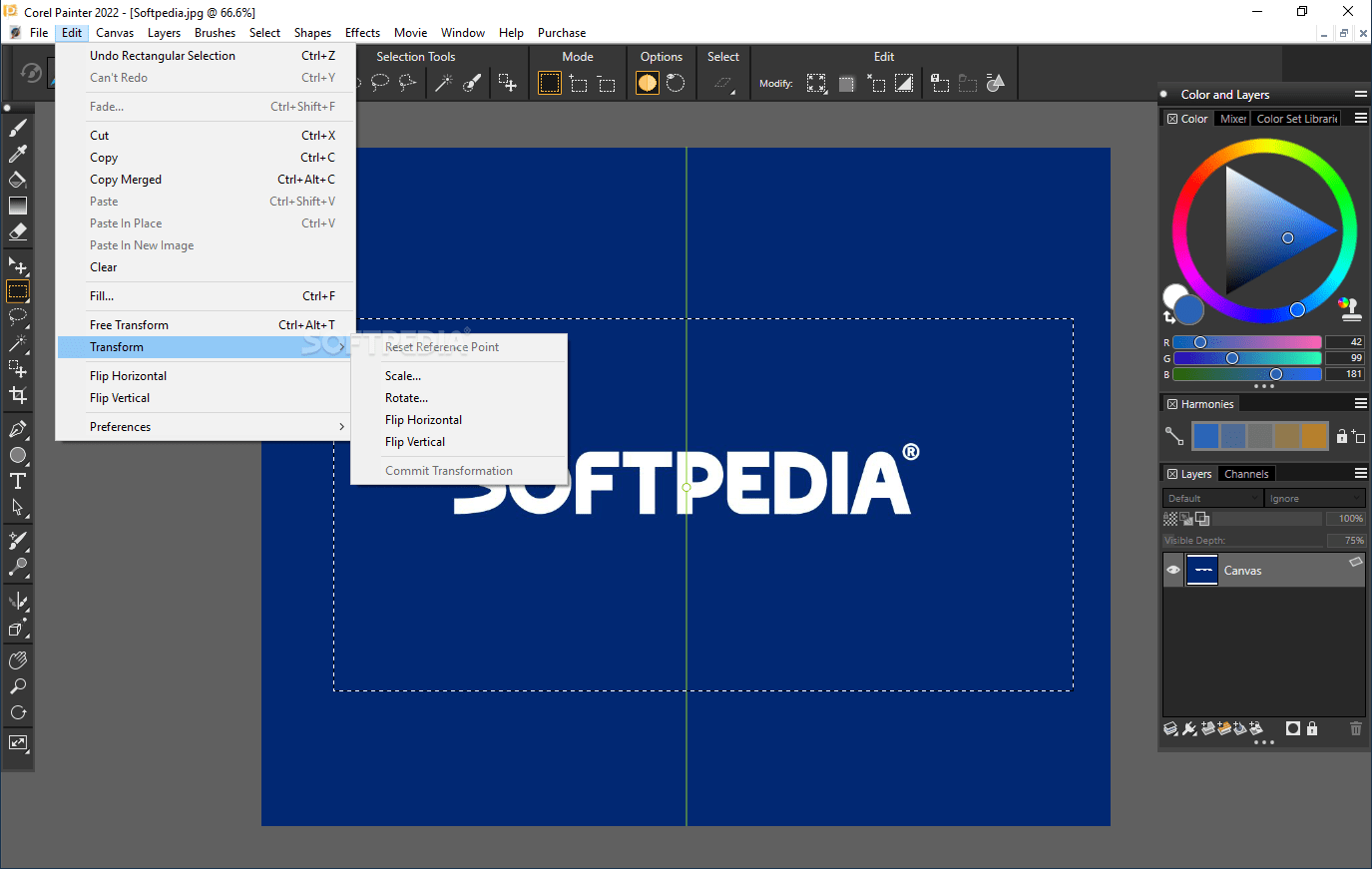
Task: Open the Ignore dropdown in Layers panel
Action: click(1312, 498)
